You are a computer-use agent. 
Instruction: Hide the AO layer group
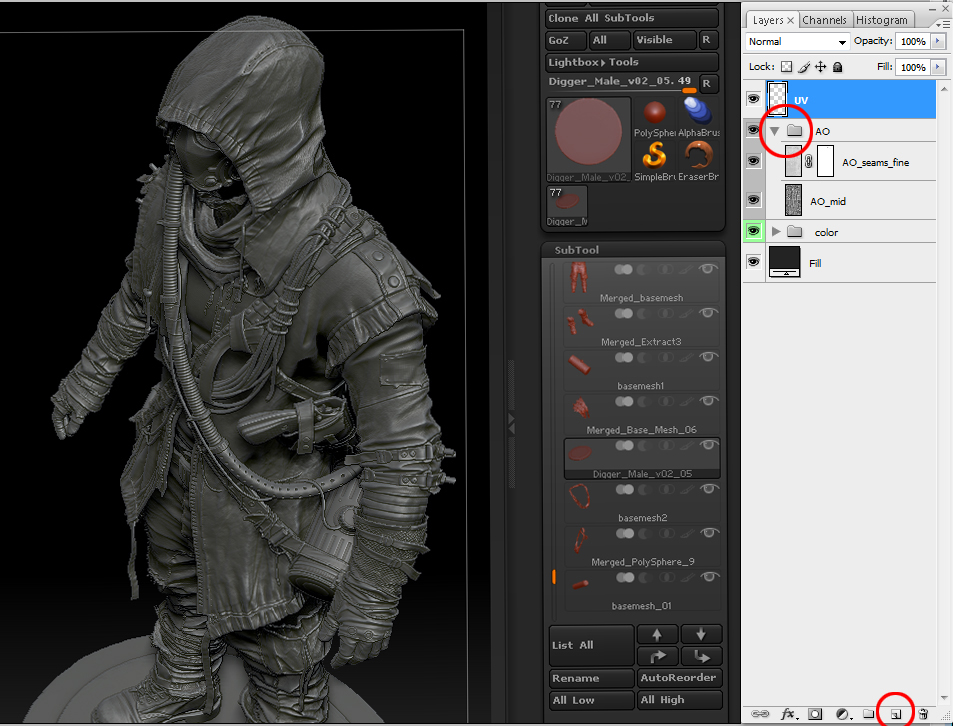[x=754, y=130]
